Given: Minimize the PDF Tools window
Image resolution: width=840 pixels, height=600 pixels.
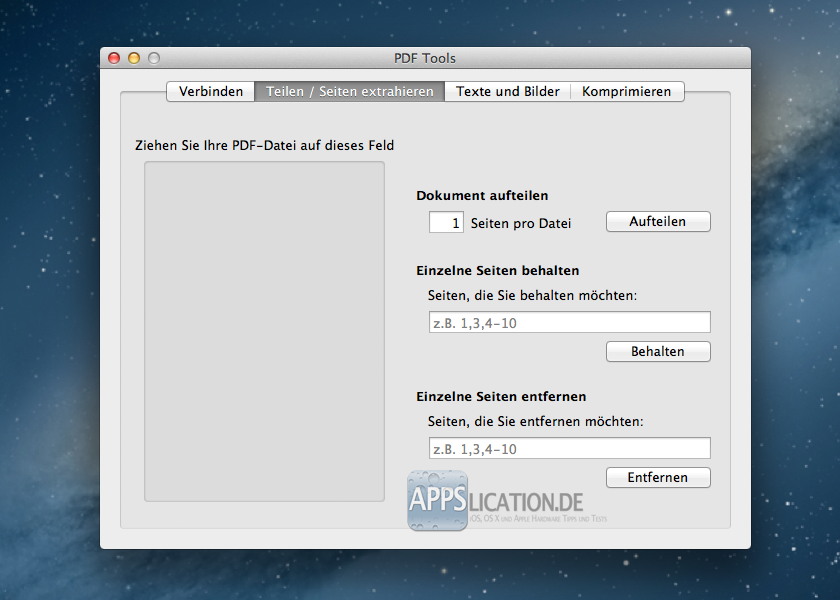Looking at the screenshot, I should point(134,58).
